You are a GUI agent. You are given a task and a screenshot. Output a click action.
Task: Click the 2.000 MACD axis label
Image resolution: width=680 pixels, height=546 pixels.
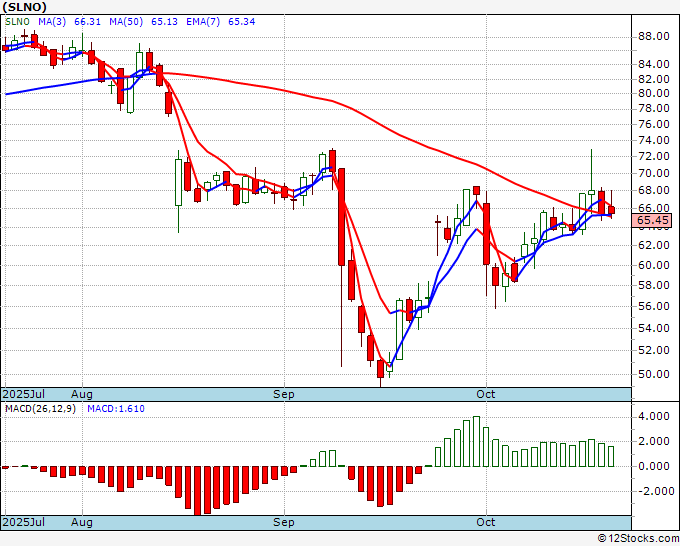654,441
